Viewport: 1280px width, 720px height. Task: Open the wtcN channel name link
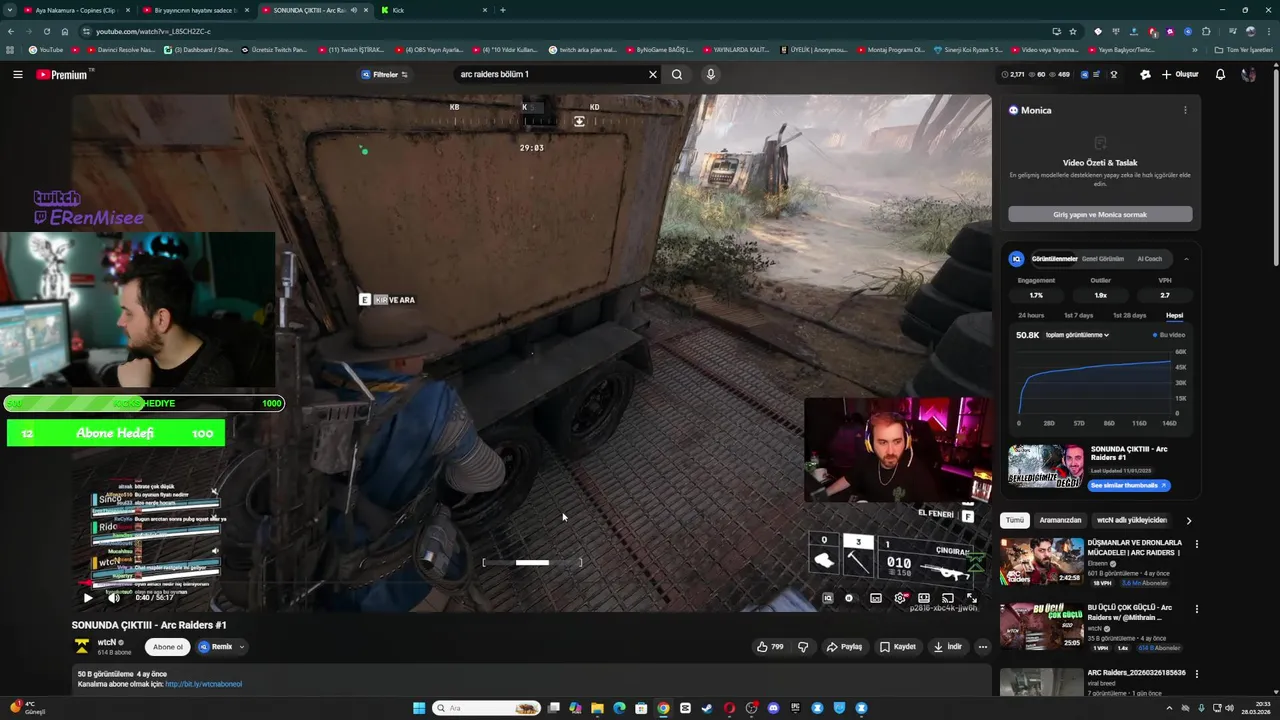pyautogui.click(x=105, y=642)
